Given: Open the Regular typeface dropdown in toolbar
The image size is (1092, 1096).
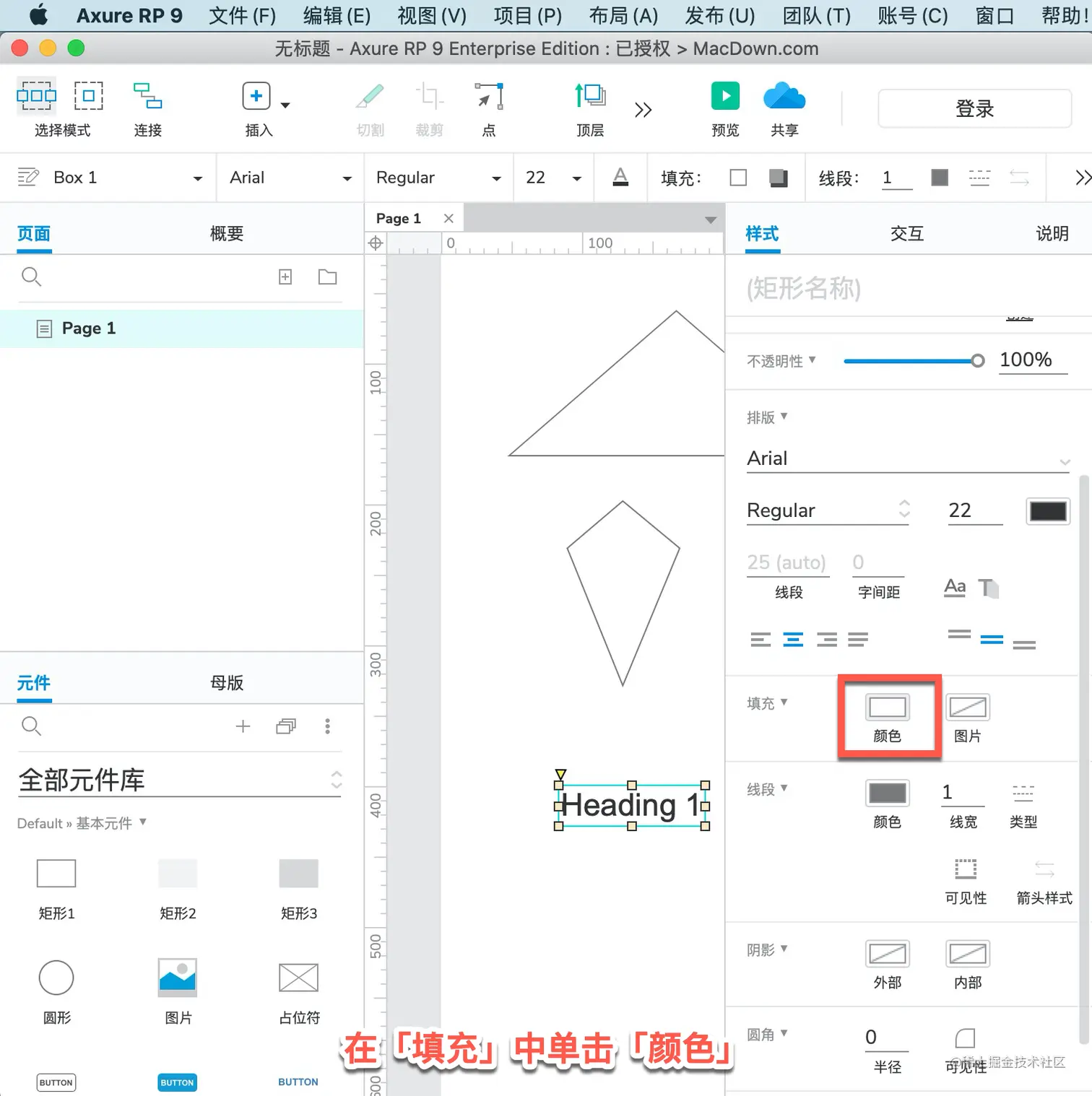Looking at the screenshot, I should [496, 178].
